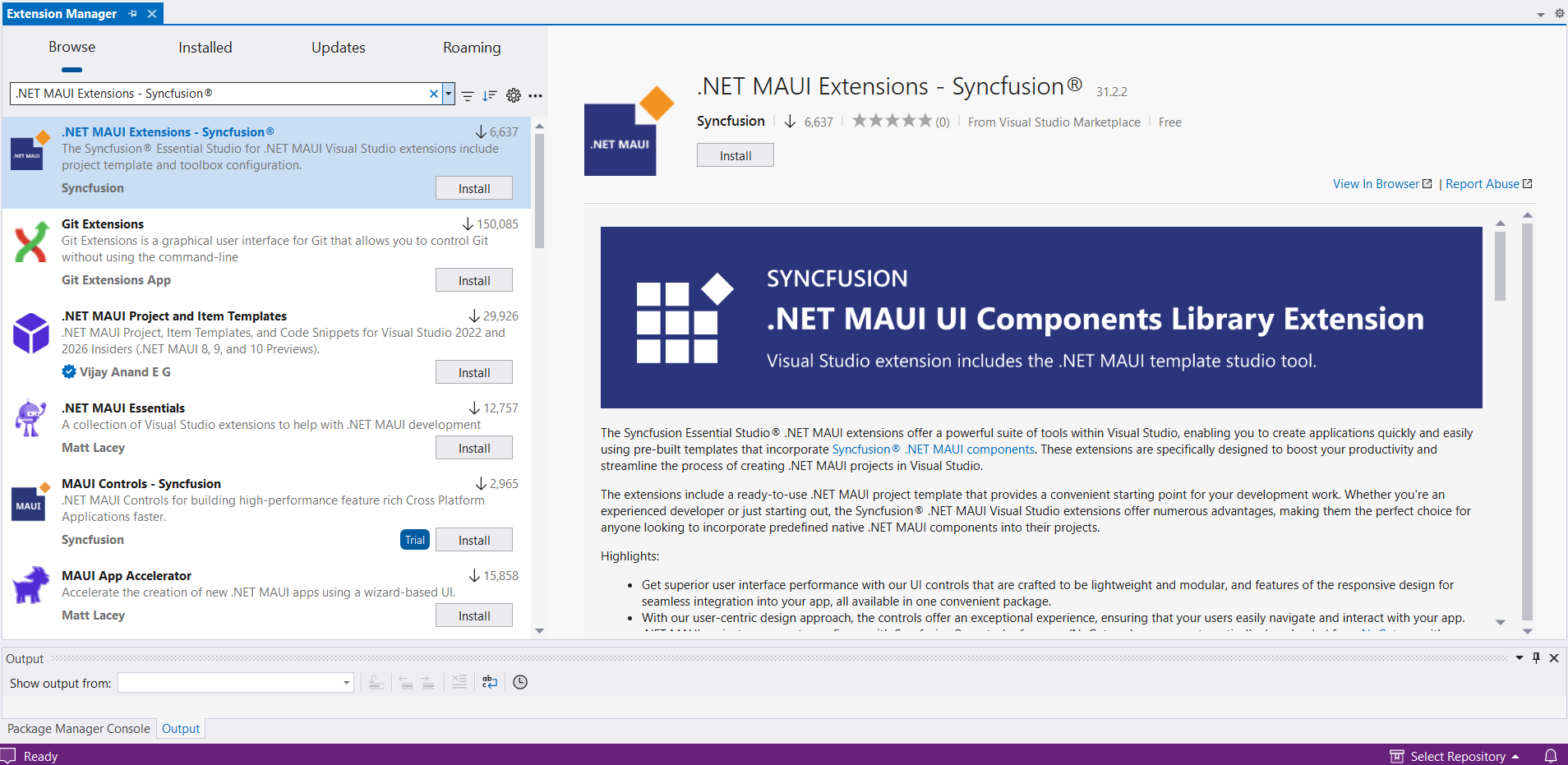Image resolution: width=1568 pixels, height=765 pixels.
Task: Click the Trial badge on MAUI Controls
Action: tap(415, 540)
